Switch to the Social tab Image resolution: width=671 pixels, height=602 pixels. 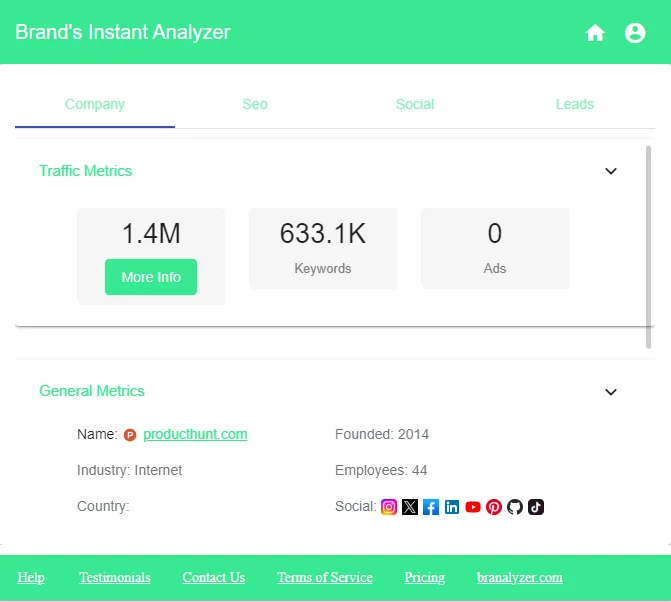point(415,104)
